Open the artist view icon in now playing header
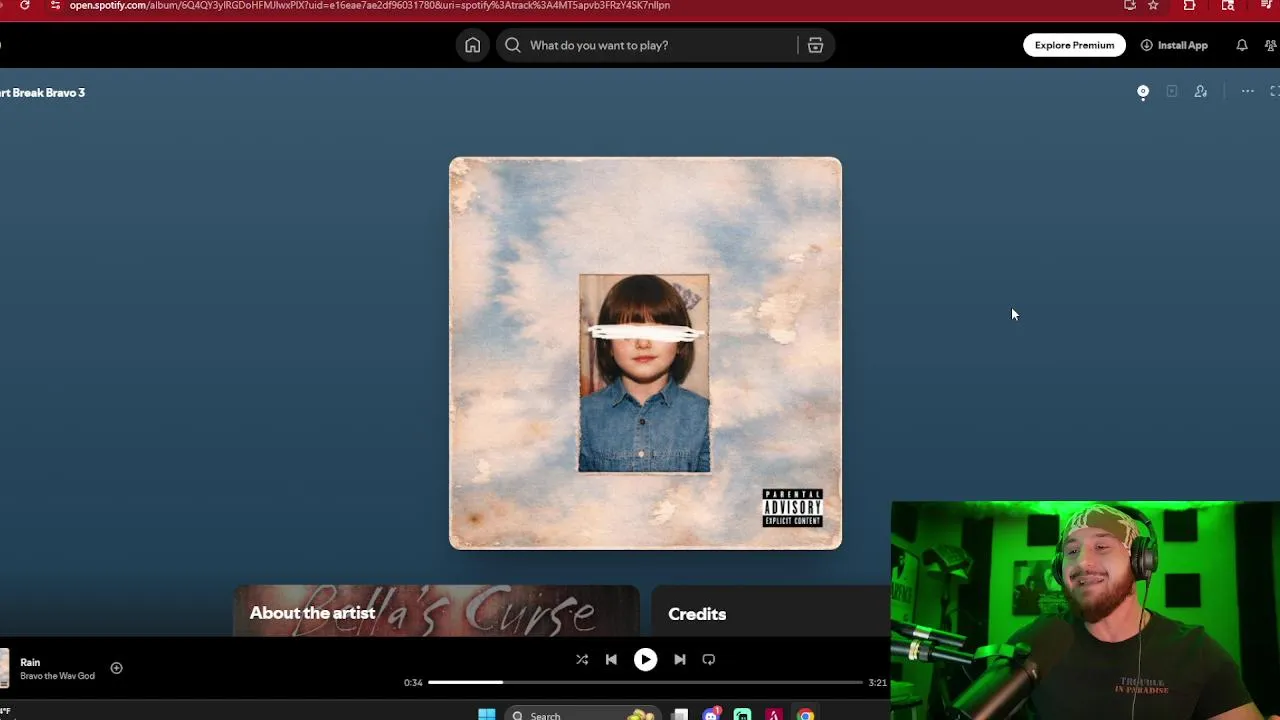This screenshot has width=1280, height=720. coord(1201,91)
